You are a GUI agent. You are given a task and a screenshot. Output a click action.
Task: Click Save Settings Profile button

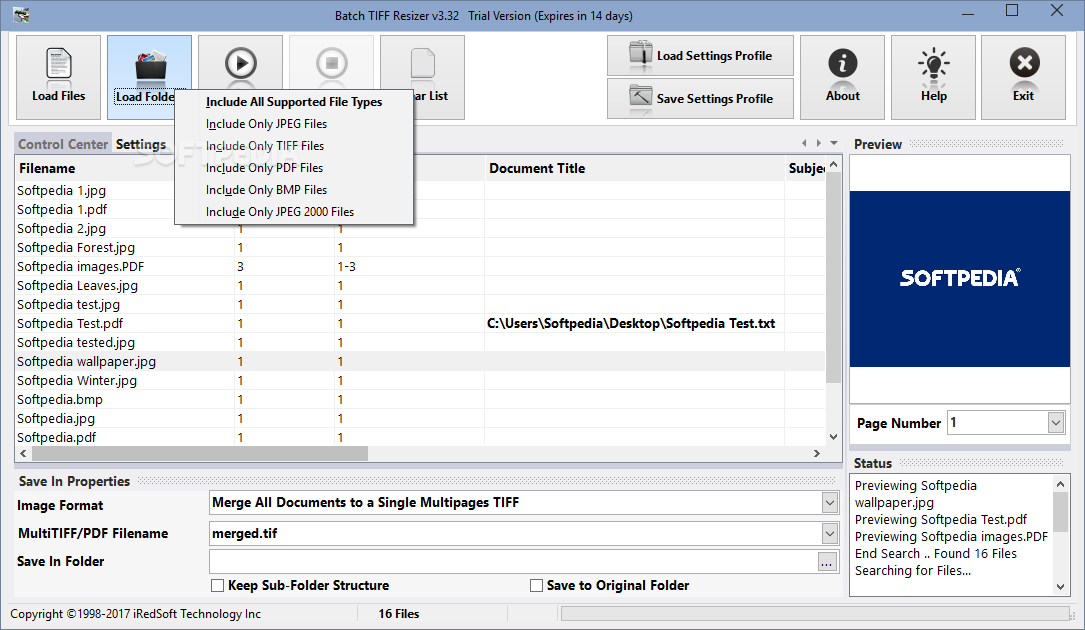point(700,98)
